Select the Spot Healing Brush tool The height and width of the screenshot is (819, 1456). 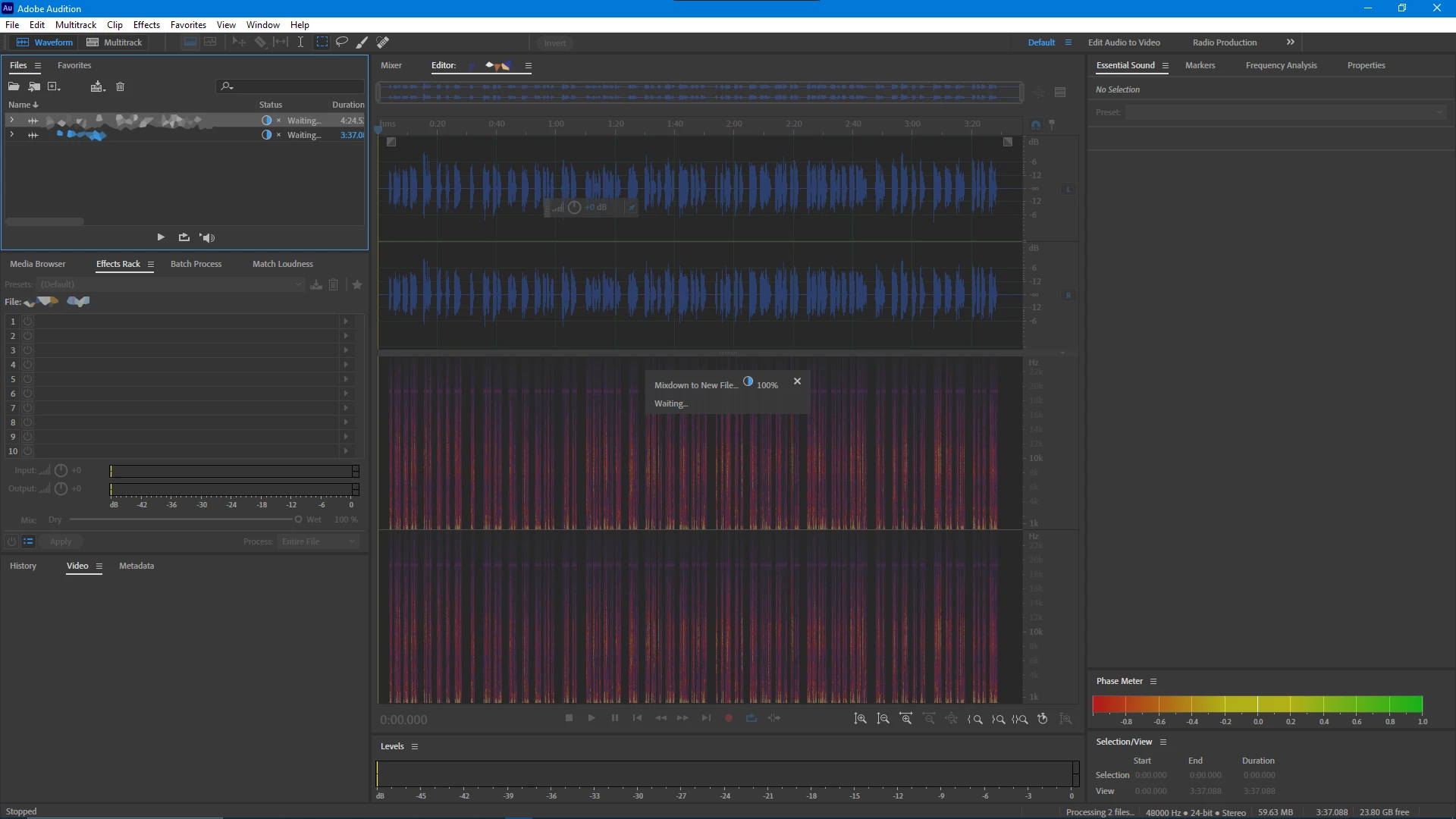383,42
